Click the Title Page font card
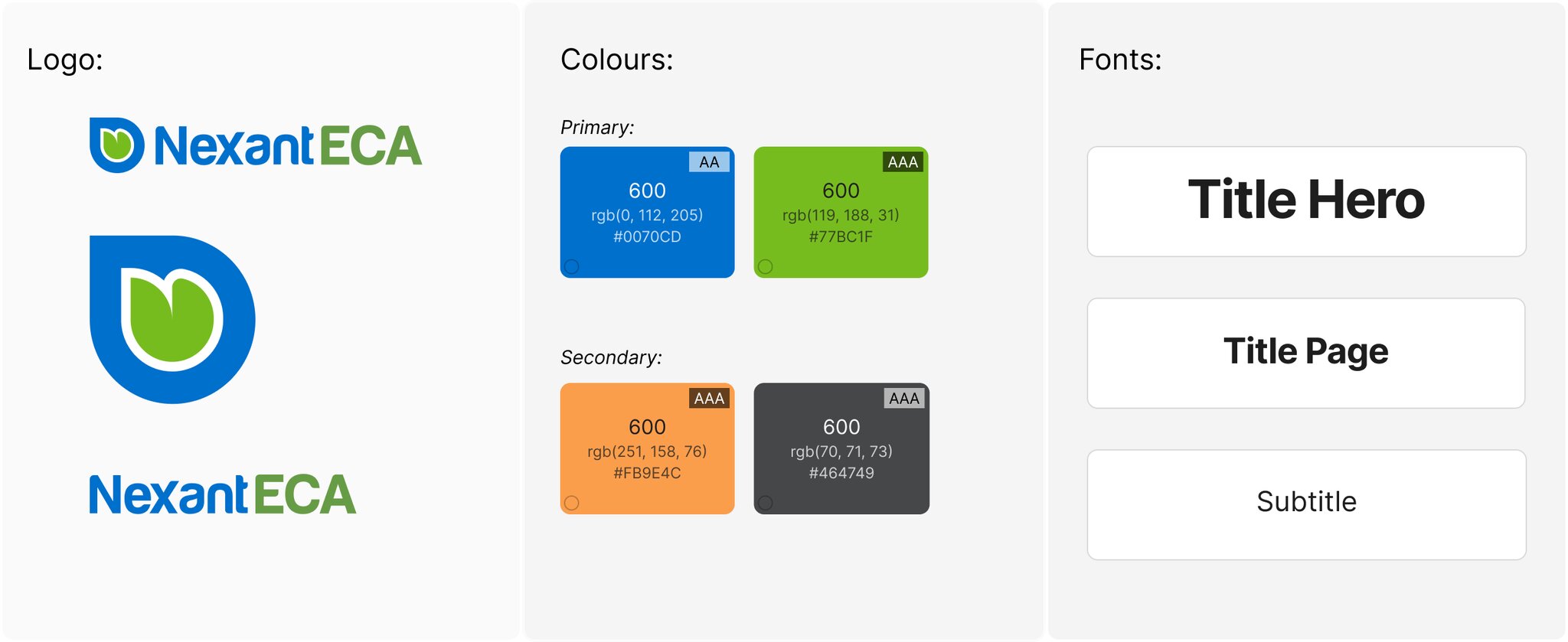This screenshot has height=642, width=1568. [1306, 353]
